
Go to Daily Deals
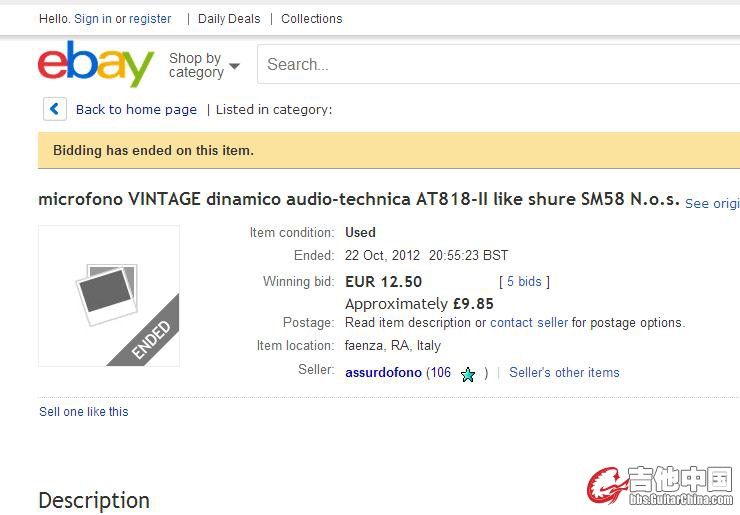229,19
